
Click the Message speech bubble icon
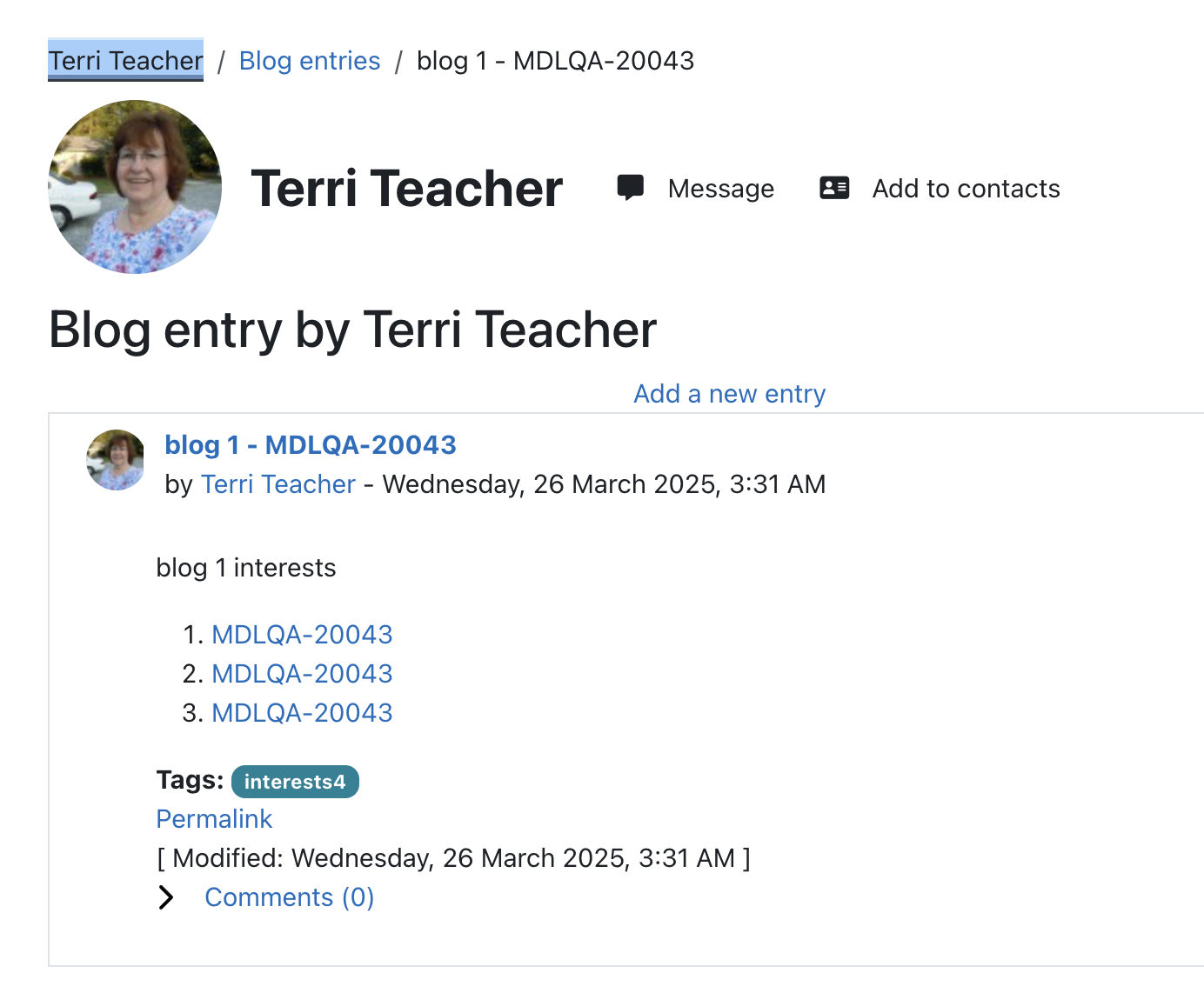click(631, 188)
